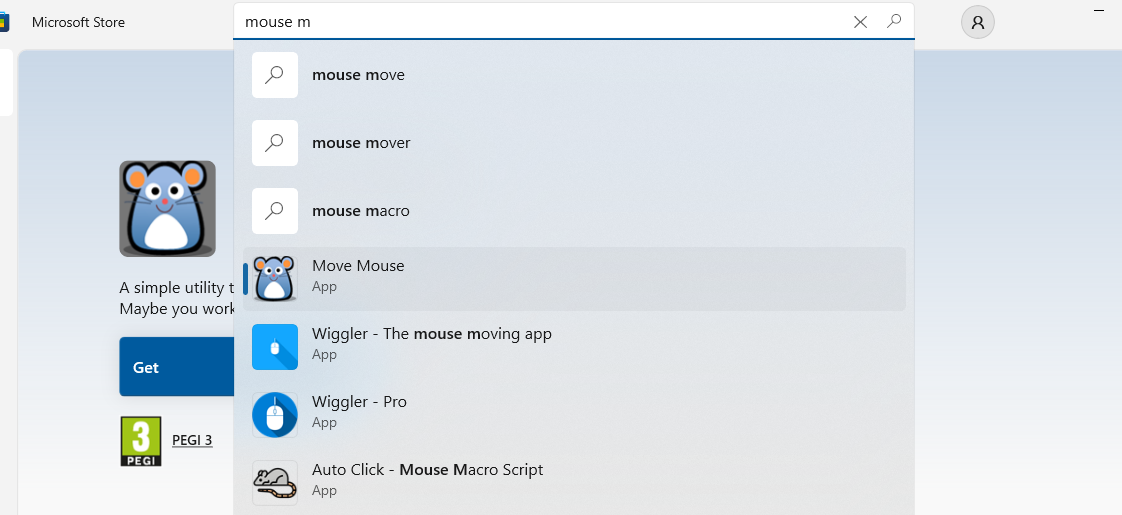Click the large Move Mouse app thumbnail
This screenshot has height=515, width=1122.
[167, 209]
